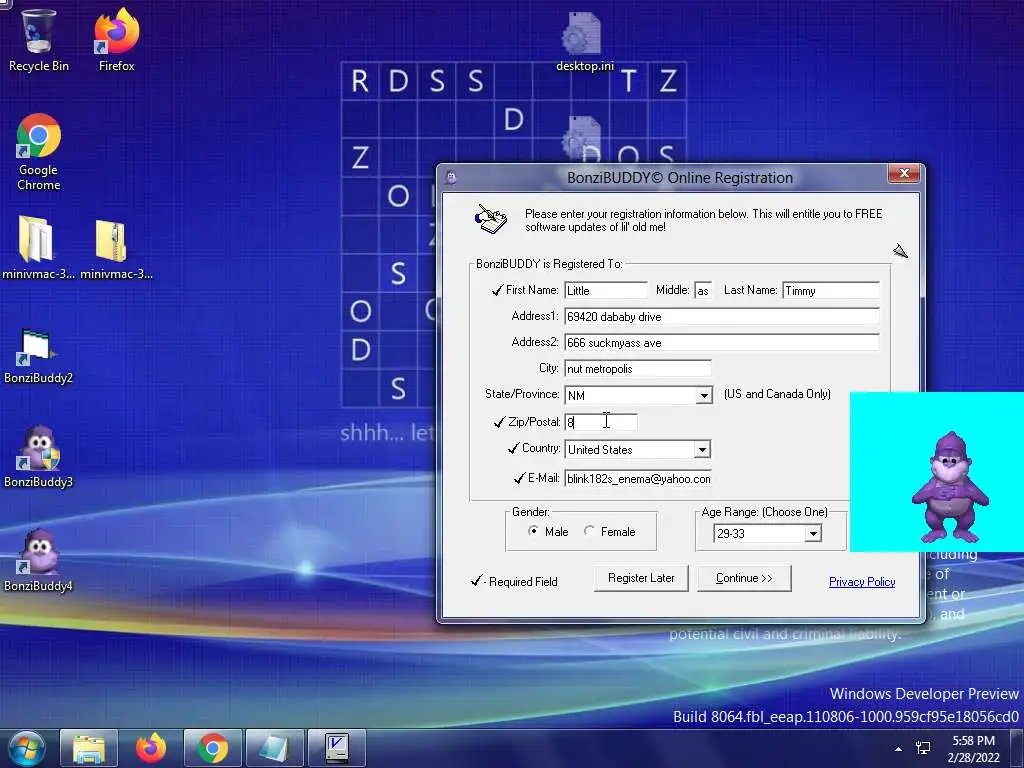The image size is (1024, 768).
Task: Select the Female gender radio button
Action: click(589, 531)
